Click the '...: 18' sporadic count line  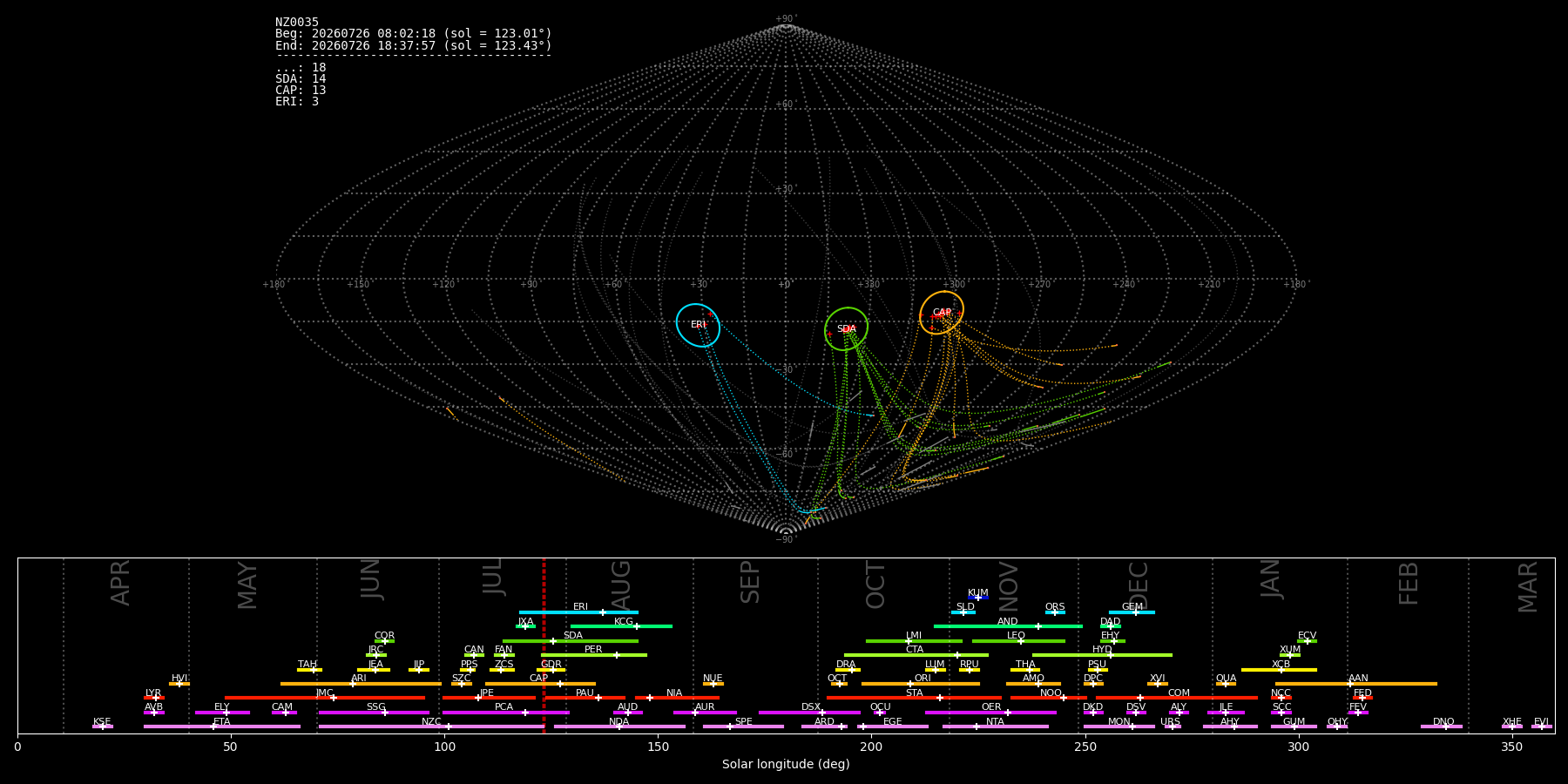[x=301, y=68]
